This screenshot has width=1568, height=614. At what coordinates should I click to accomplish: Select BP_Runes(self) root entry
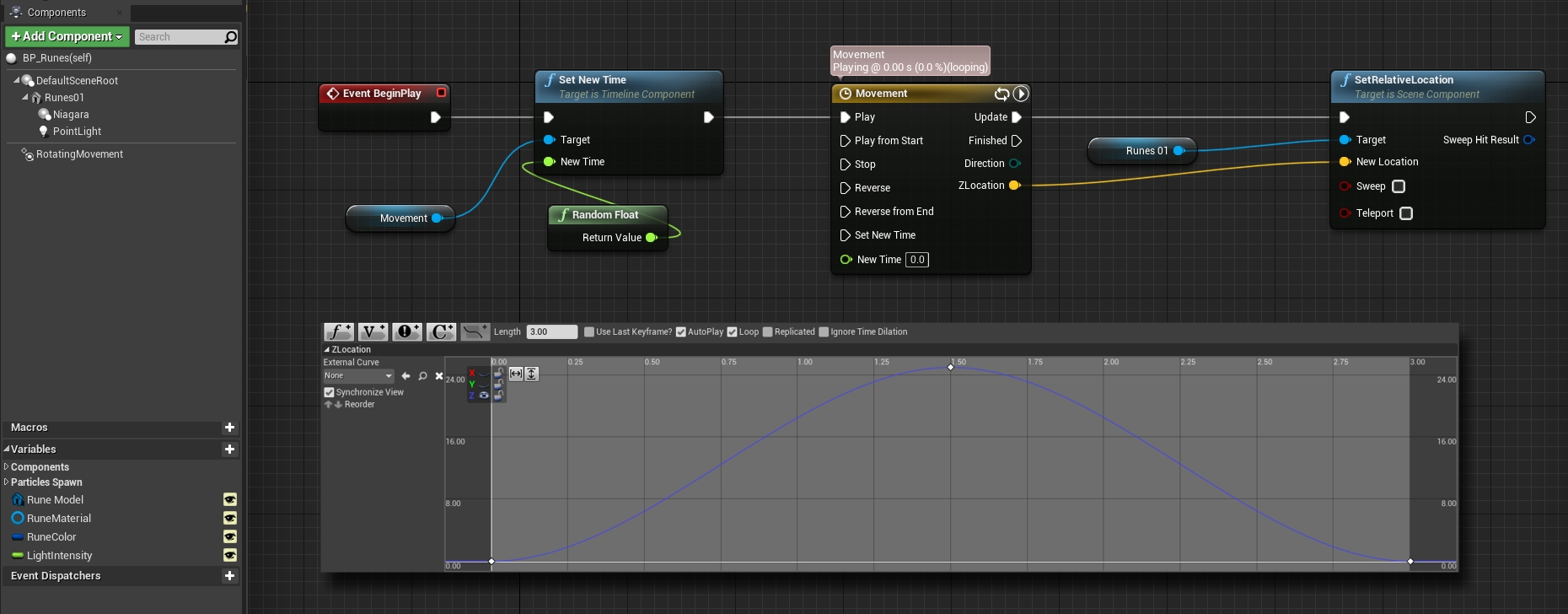click(56, 58)
